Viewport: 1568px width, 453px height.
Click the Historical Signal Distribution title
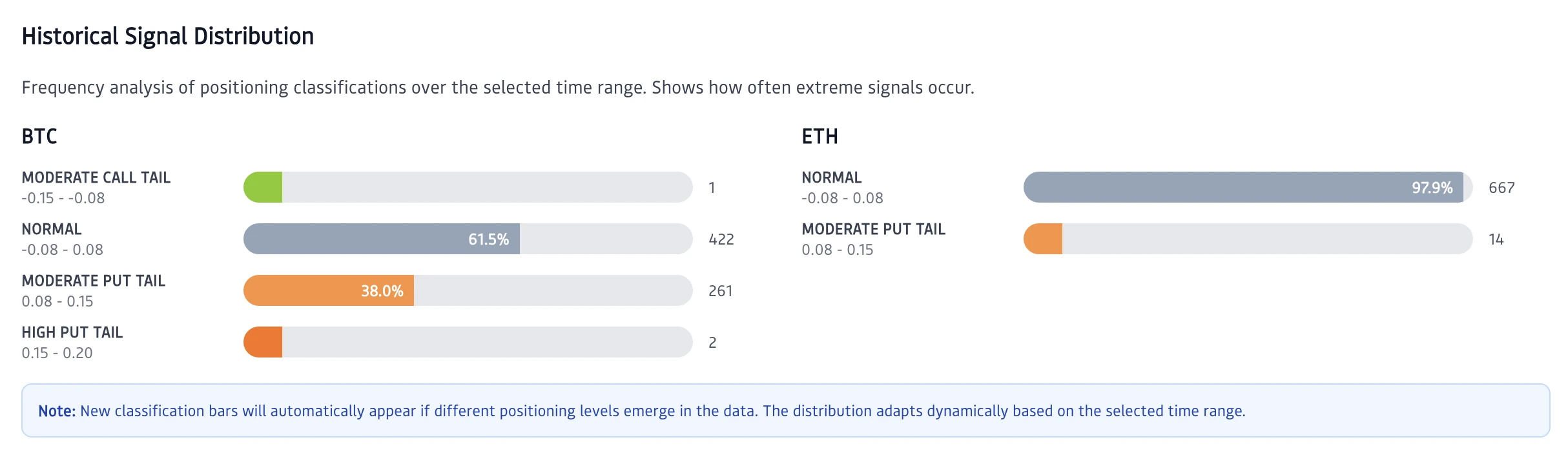(x=168, y=36)
